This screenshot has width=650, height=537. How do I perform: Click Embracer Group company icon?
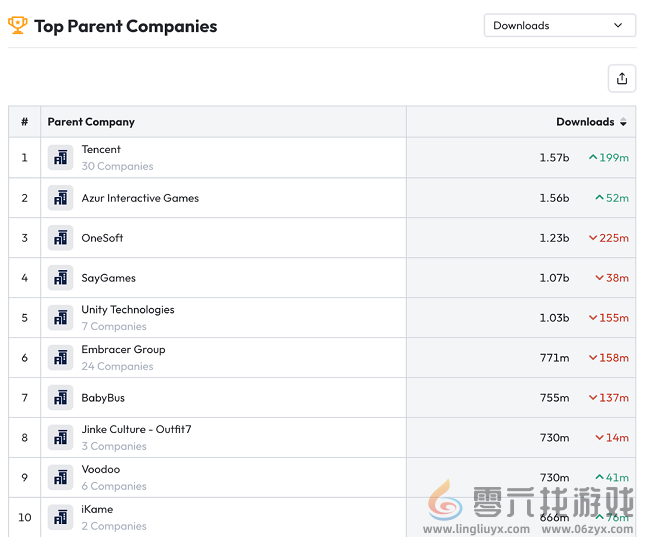click(61, 358)
